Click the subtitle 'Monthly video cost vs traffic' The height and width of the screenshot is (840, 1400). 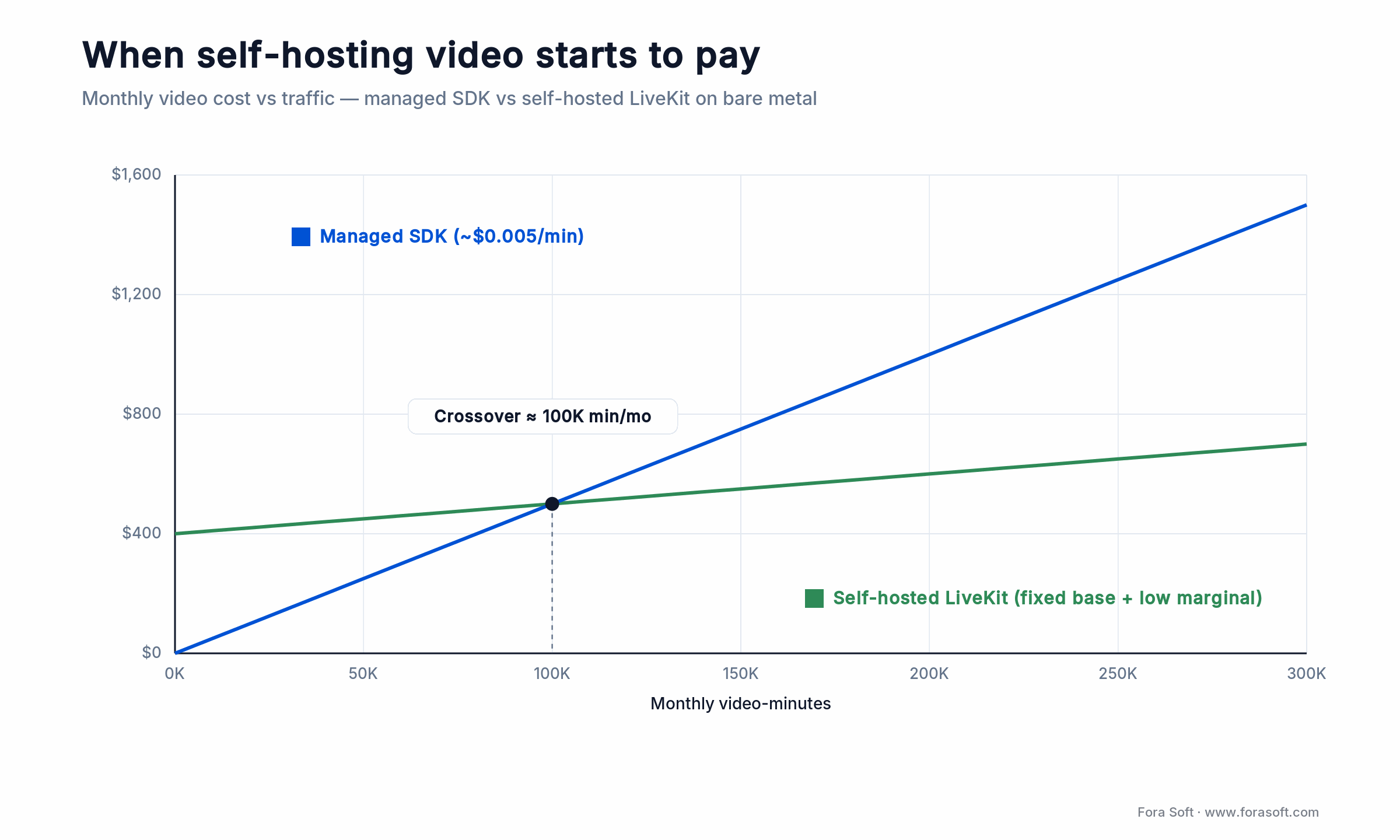click(208, 99)
